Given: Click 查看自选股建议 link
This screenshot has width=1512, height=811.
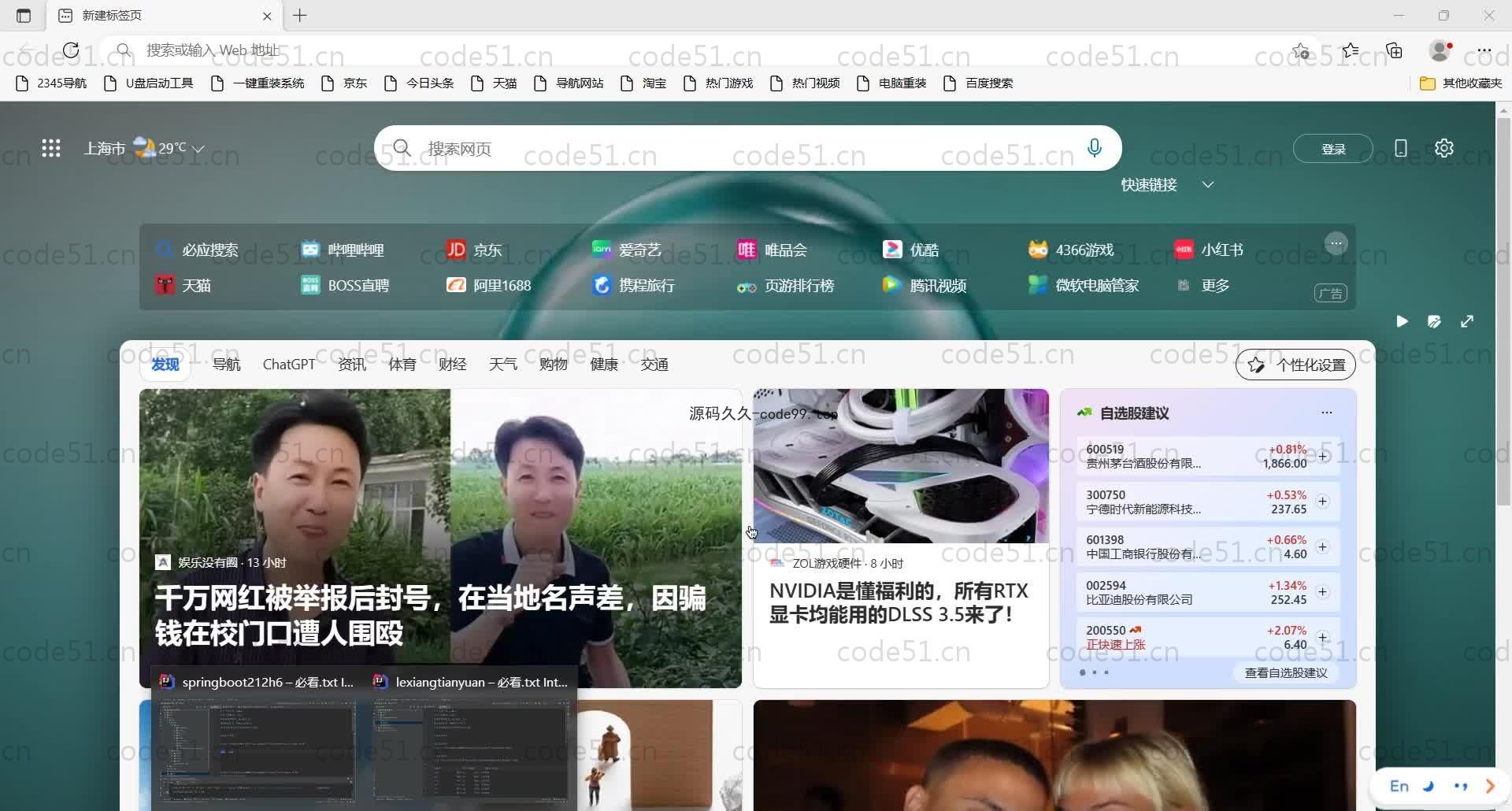Looking at the screenshot, I should coord(1286,672).
